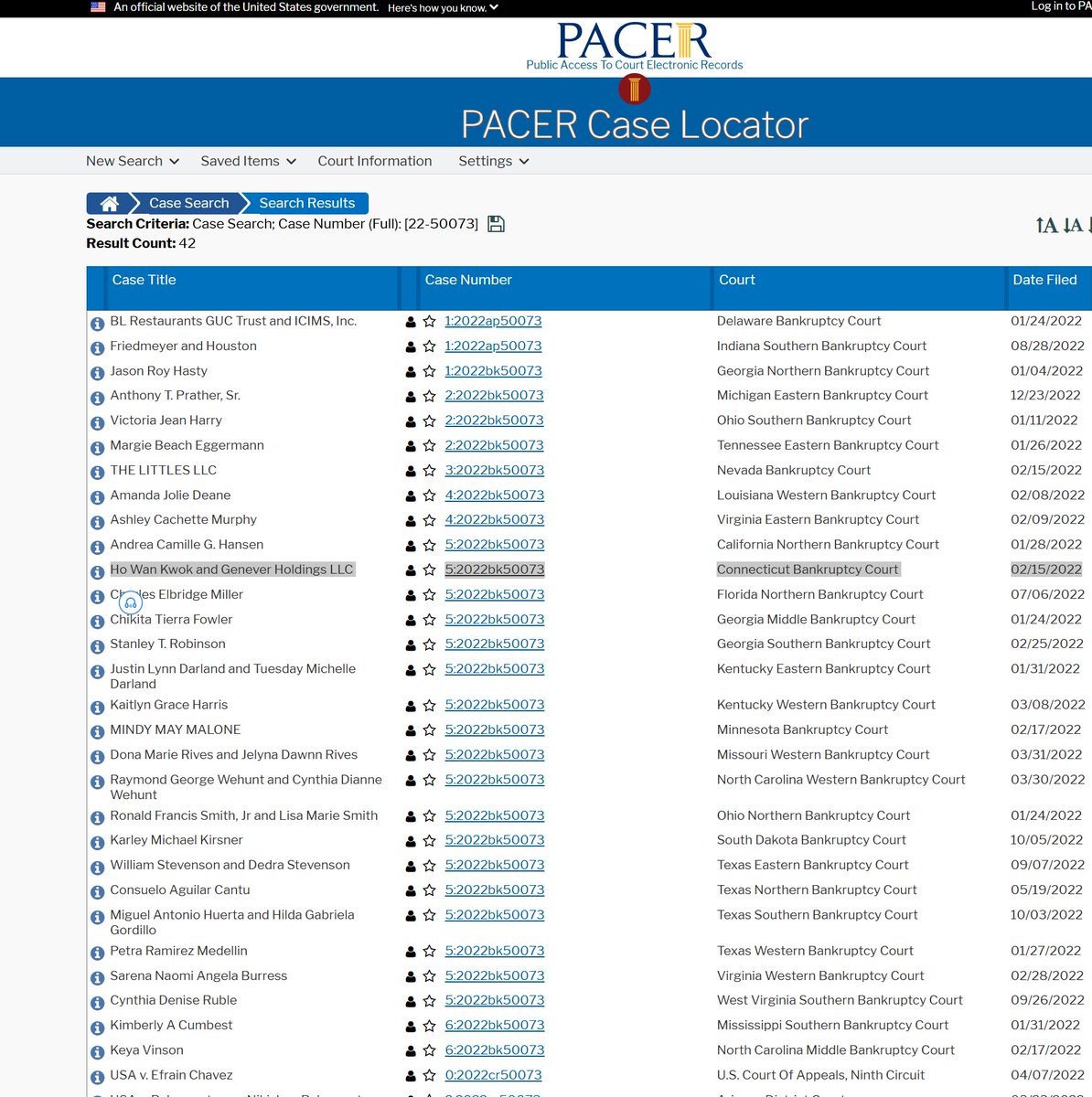Open party icon for Margie Beach Eggermann row

click(x=411, y=446)
